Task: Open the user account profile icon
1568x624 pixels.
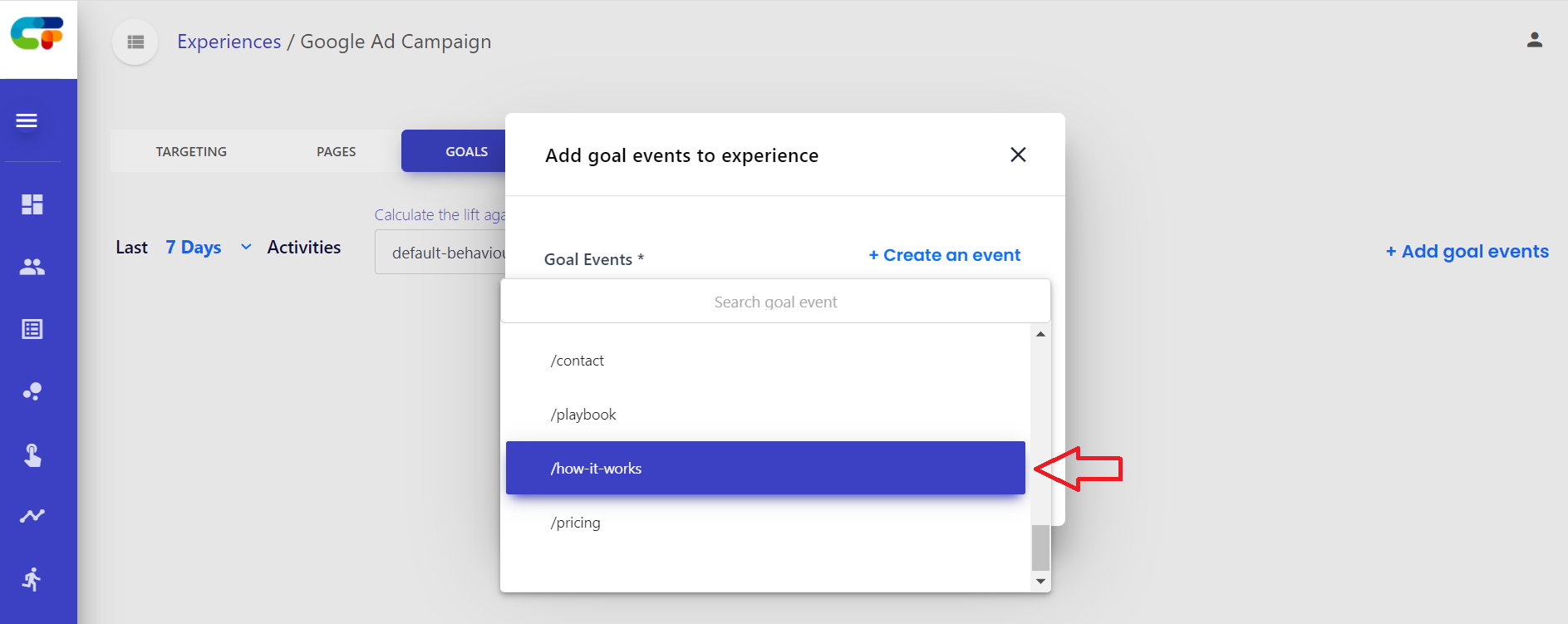Action: coord(1534,40)
